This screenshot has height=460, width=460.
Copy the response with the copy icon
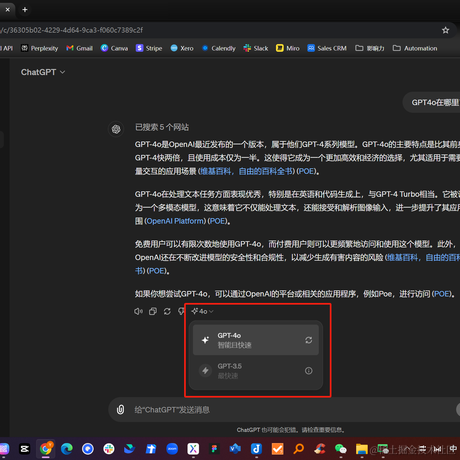(x=153, y=311)
